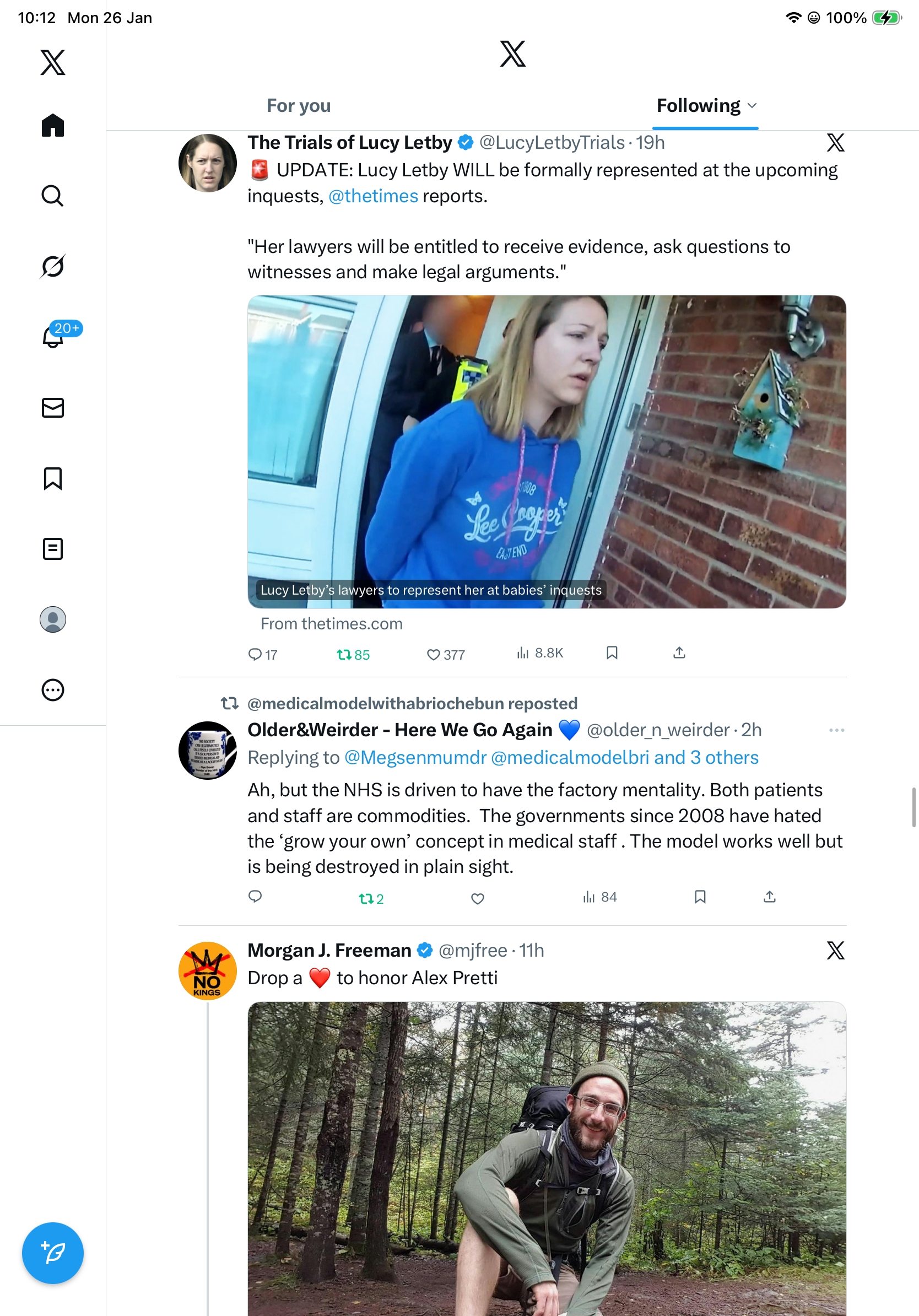Open the Home feed icon in sidebar

[x=53, y=125]
